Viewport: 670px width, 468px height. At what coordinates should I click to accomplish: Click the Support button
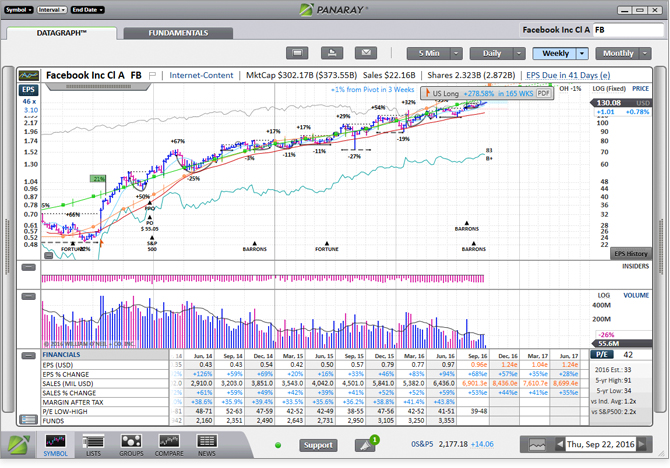[x=319, y=445]
